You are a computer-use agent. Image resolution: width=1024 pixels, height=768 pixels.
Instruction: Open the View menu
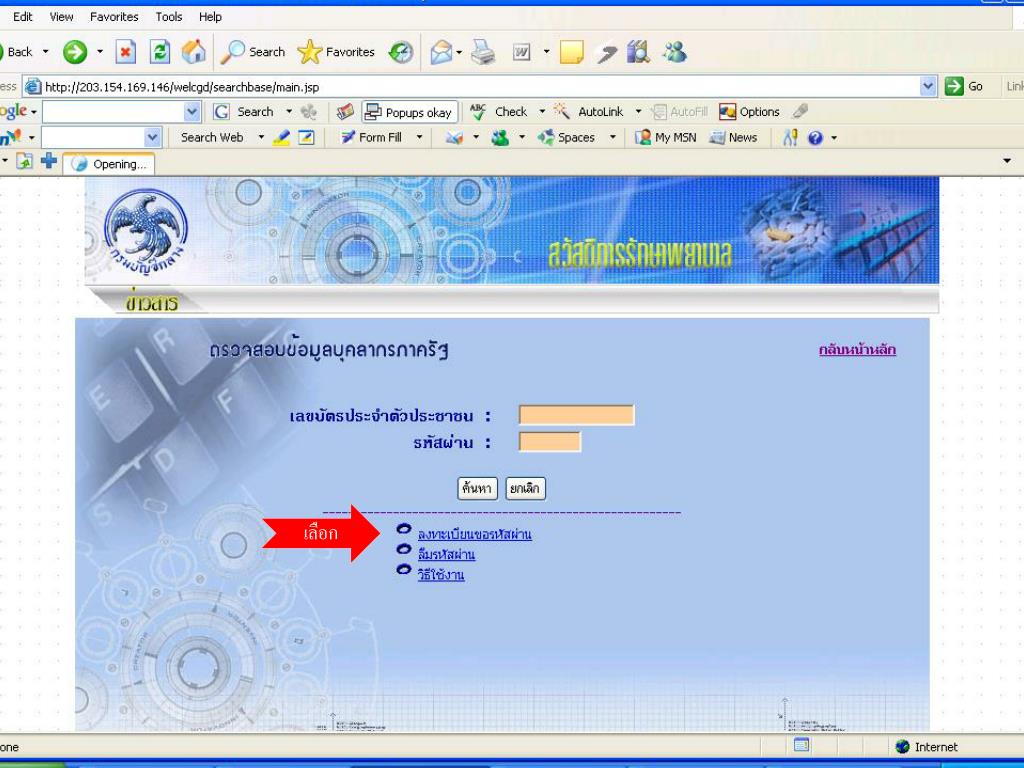coord(61,17)
